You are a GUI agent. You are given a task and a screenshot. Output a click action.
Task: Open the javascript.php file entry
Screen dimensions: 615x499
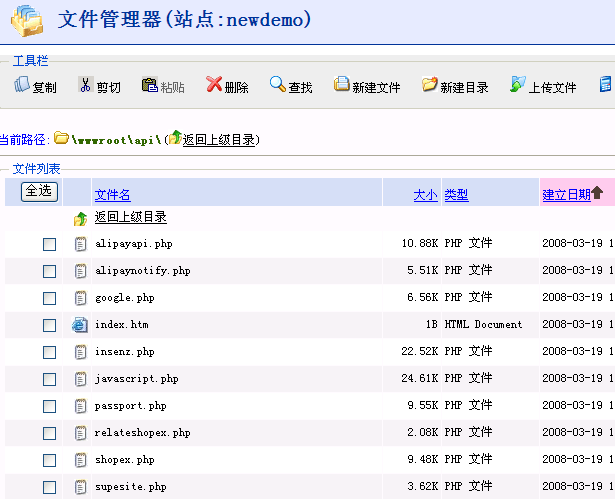(136, 379)
